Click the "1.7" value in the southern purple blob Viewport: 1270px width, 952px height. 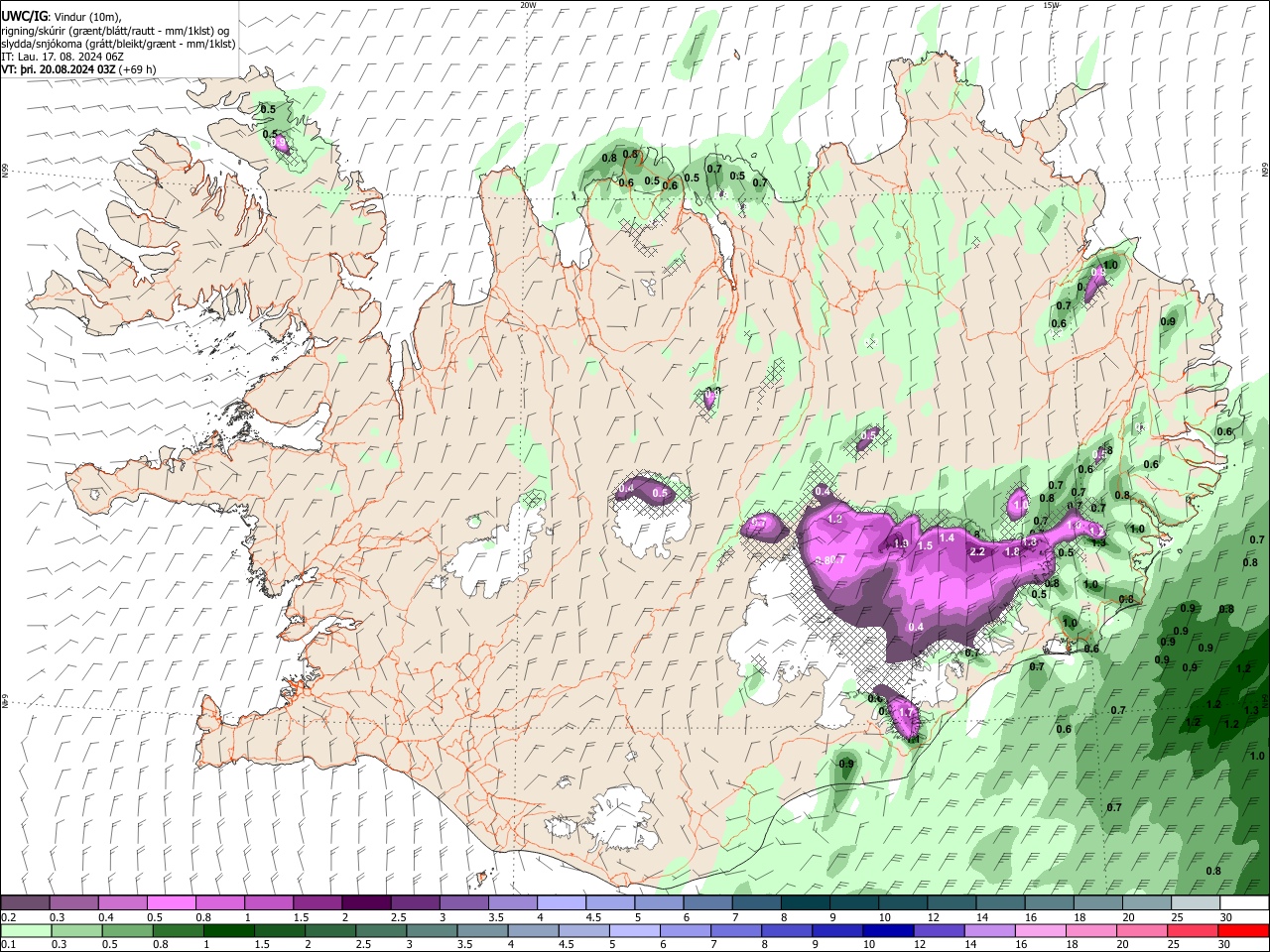(905, 712)
